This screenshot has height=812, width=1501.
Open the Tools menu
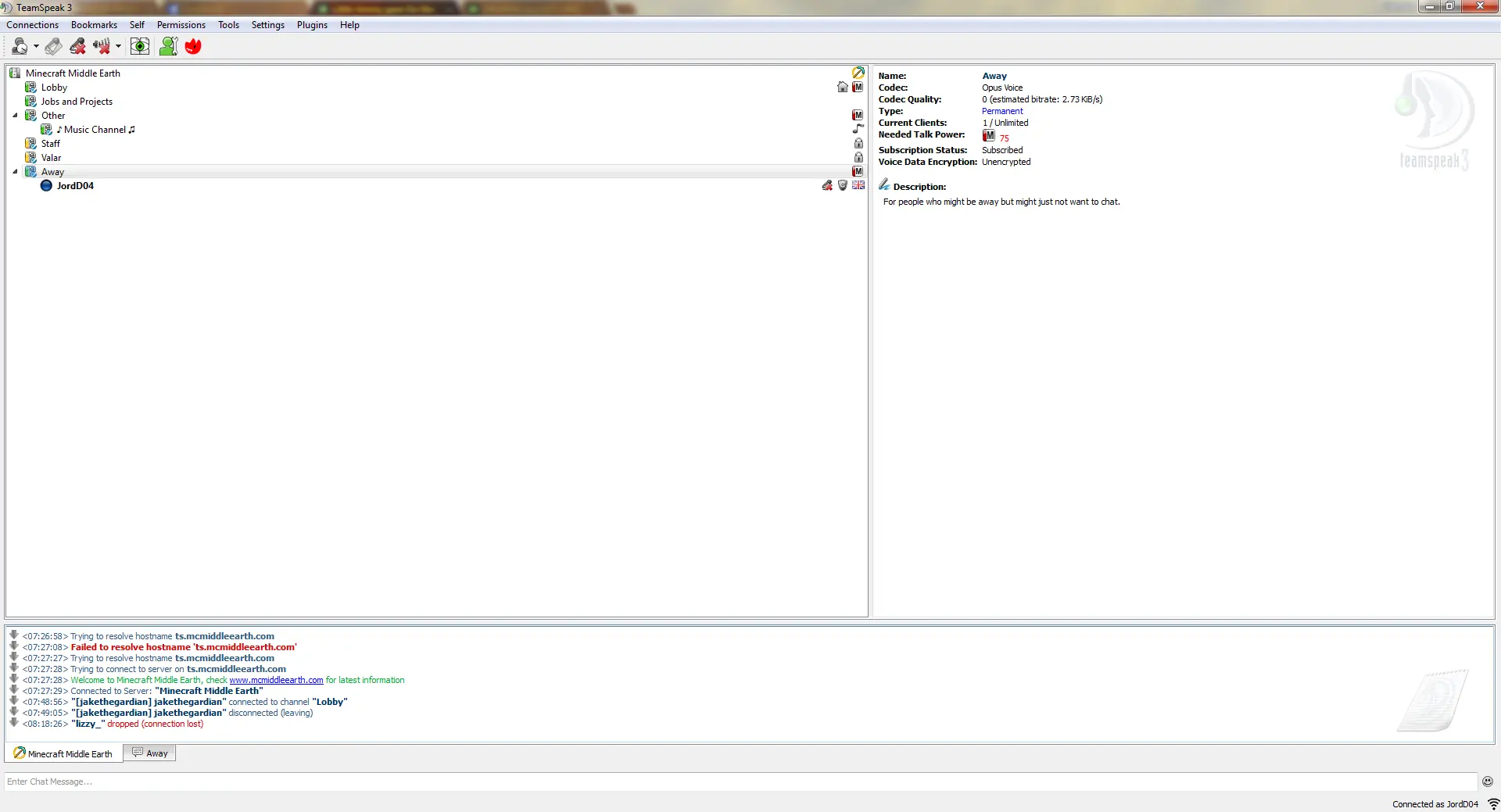[x=228, y=25]
